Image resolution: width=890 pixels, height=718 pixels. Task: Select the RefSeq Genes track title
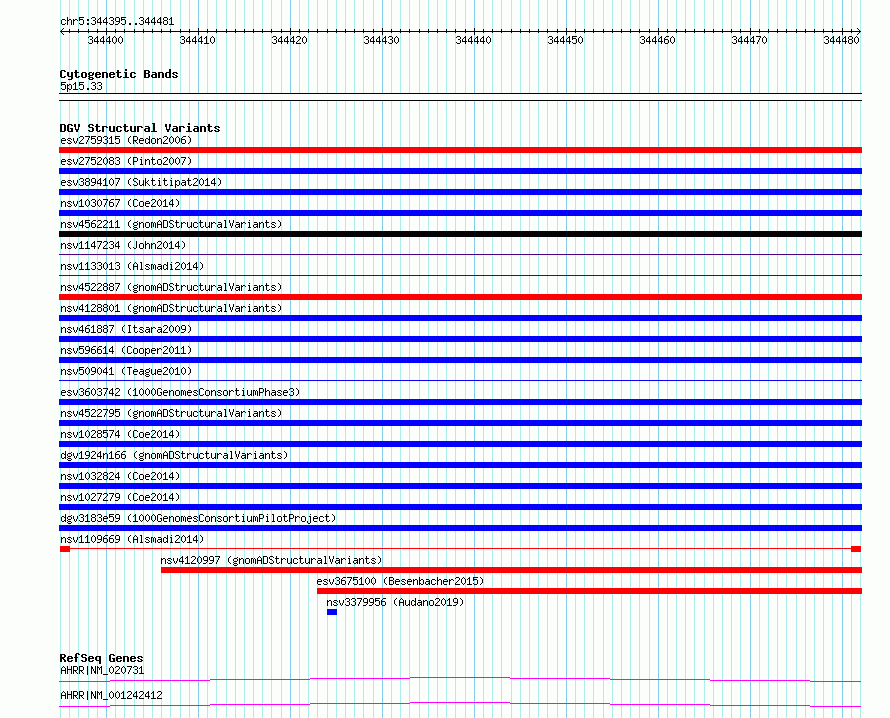[x=102, y=658]
